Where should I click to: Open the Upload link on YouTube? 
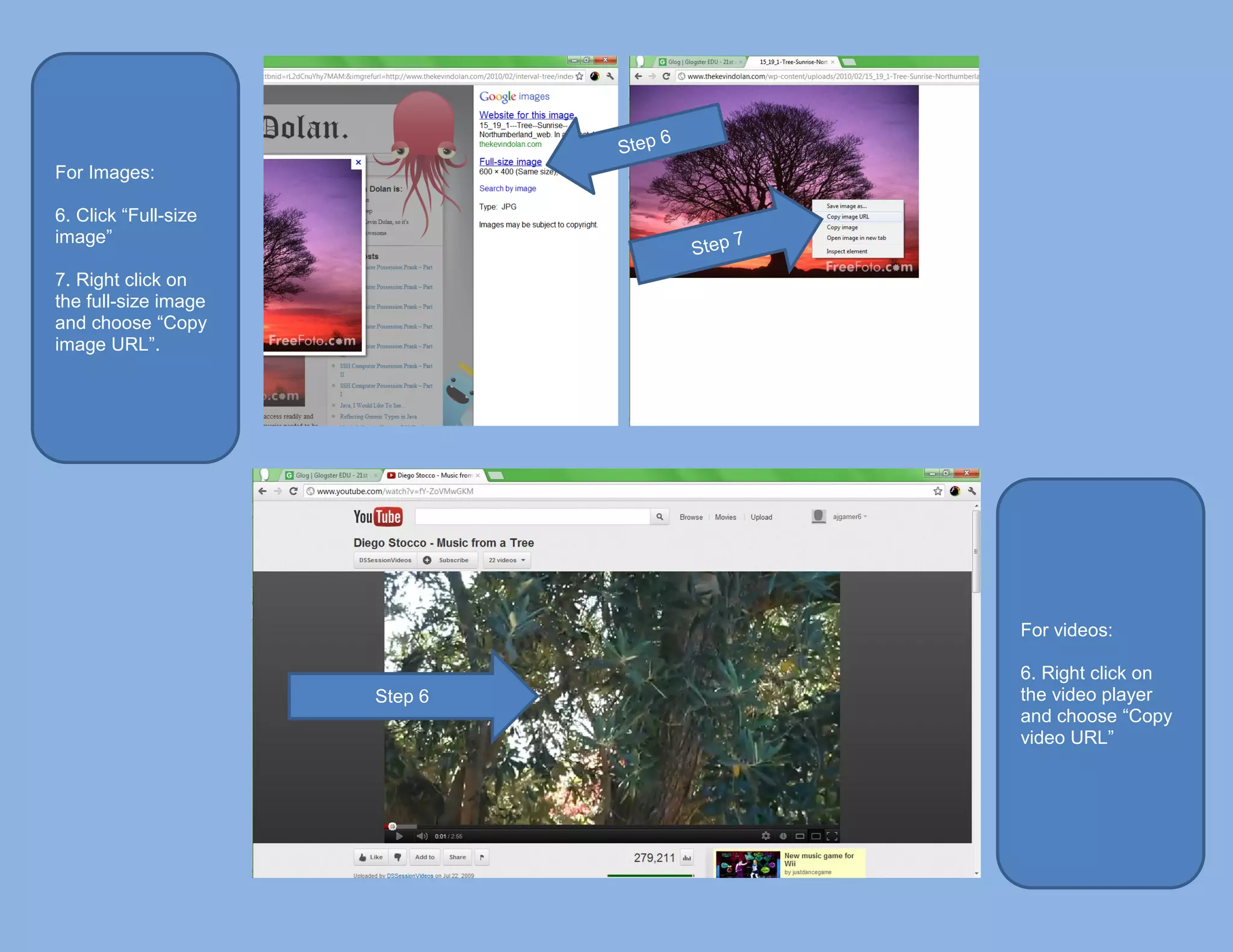tap(761, 517)
